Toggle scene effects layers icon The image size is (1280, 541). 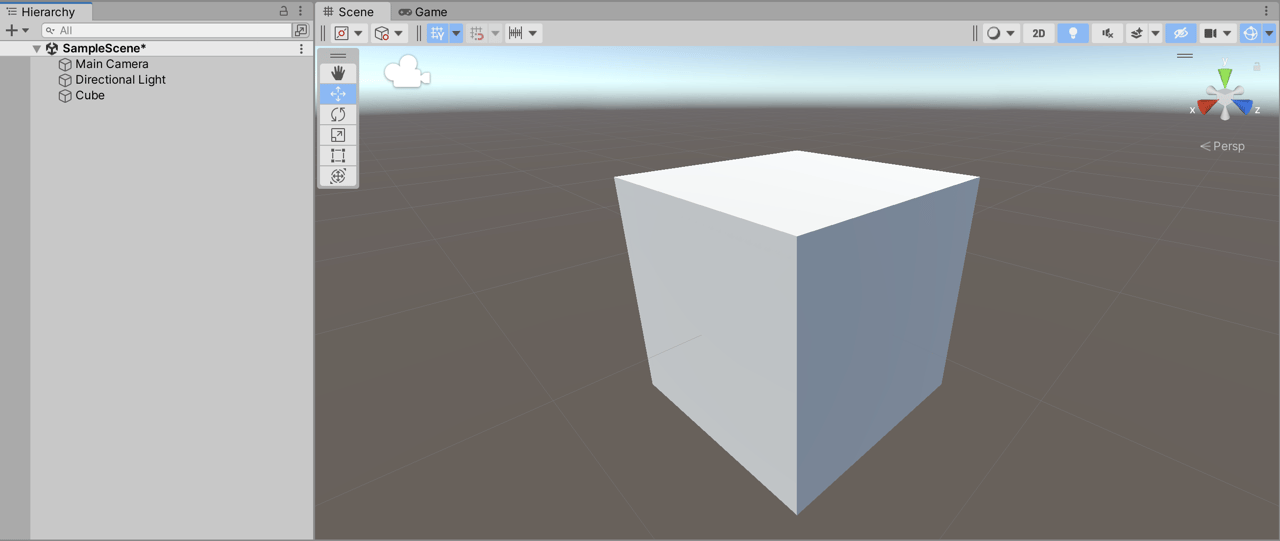tap(1137, 33)
